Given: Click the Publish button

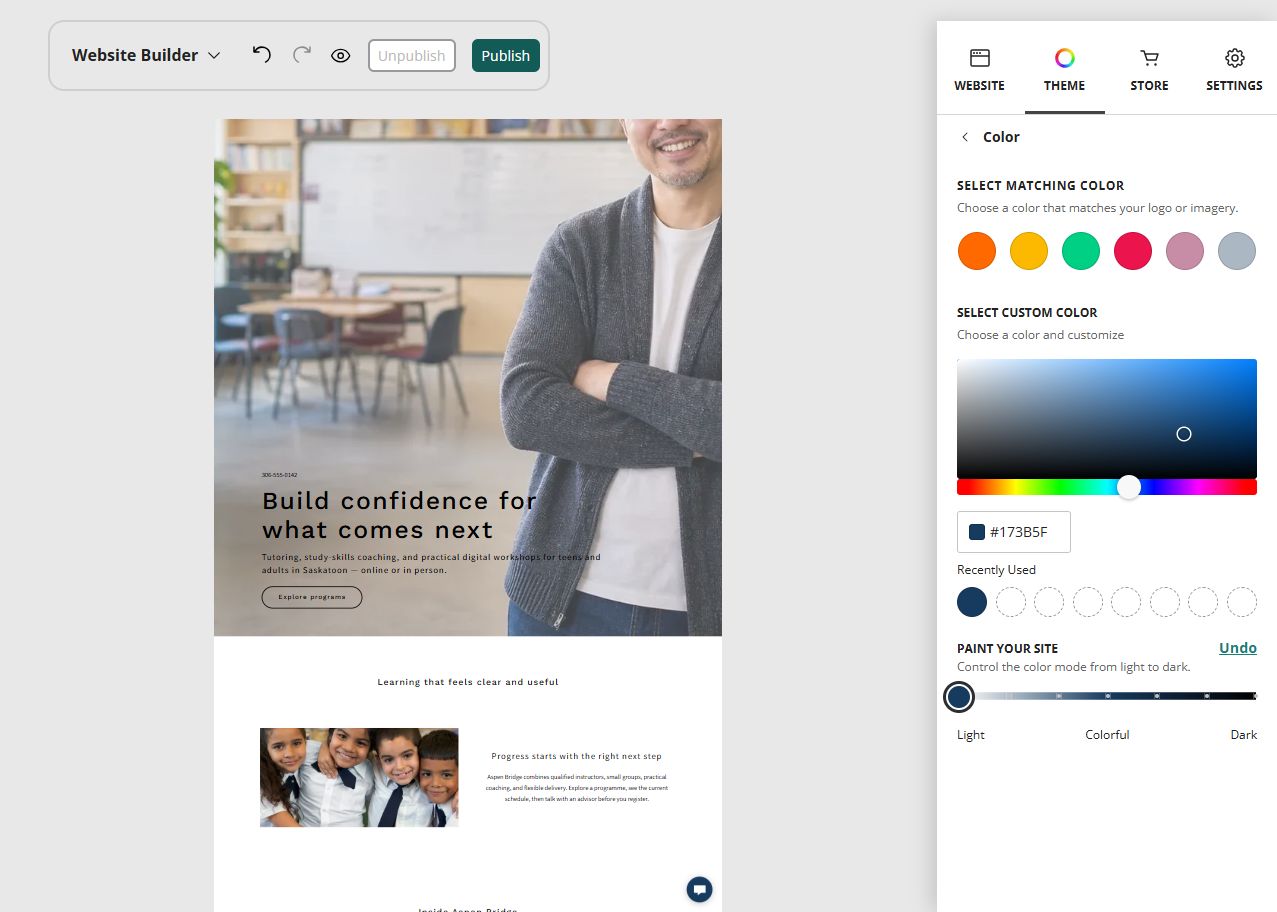Looking at the screenshot, I should click(x=505, y=55).
